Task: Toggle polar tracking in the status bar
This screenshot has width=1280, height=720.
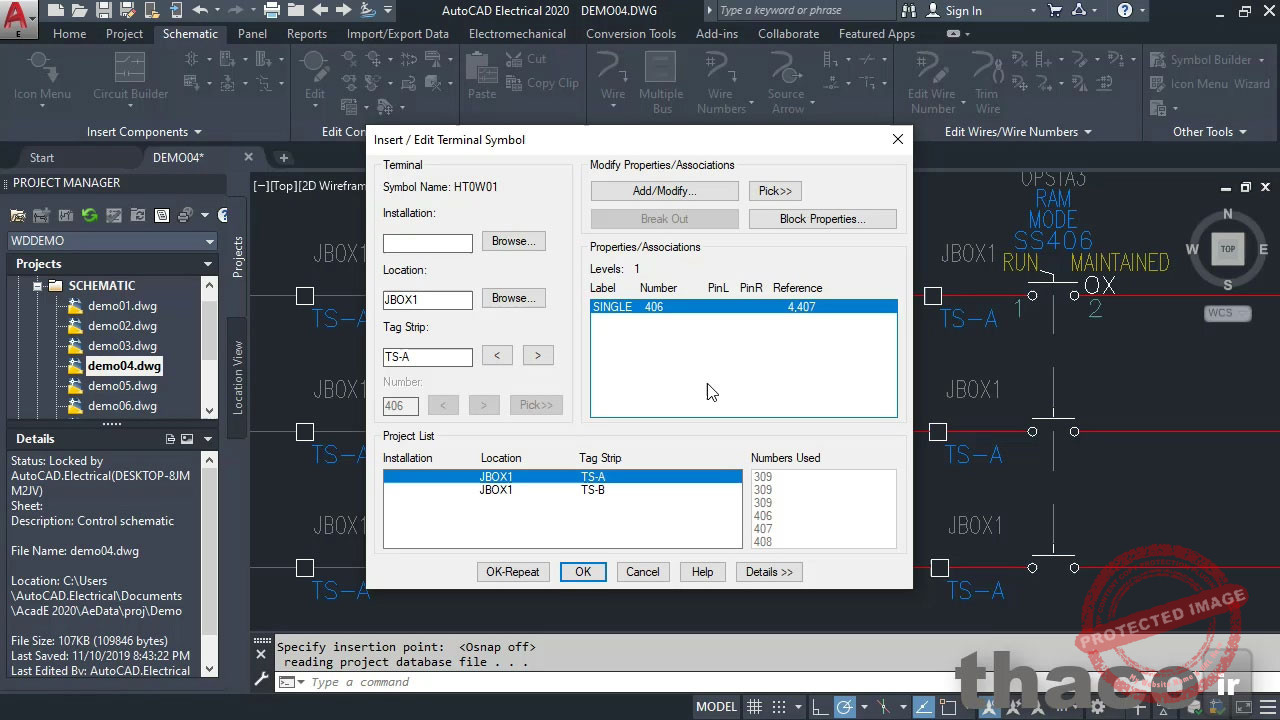Action: pyautogui.click(x=846, y=707)
